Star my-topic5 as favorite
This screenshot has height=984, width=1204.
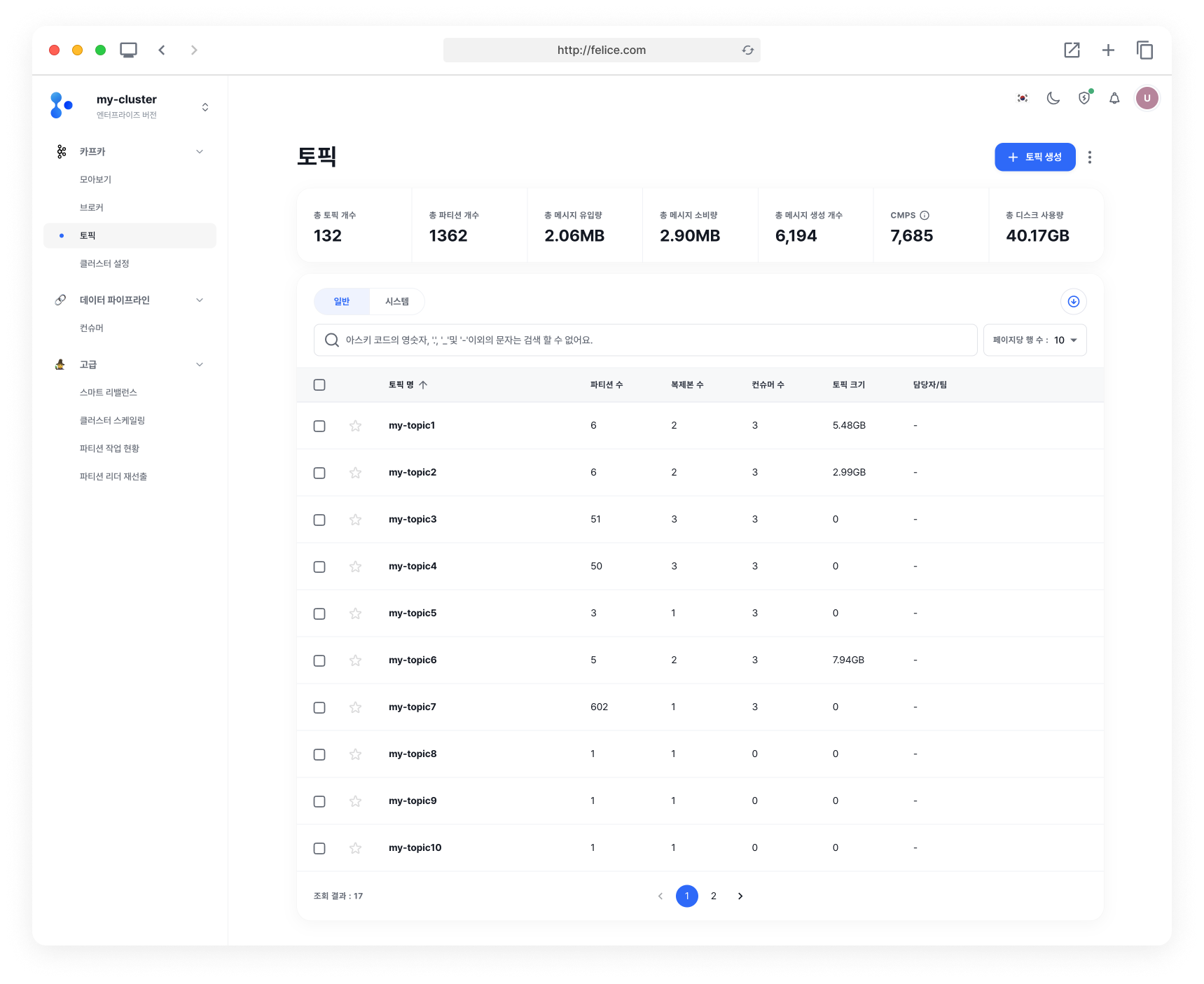[355, 614]
